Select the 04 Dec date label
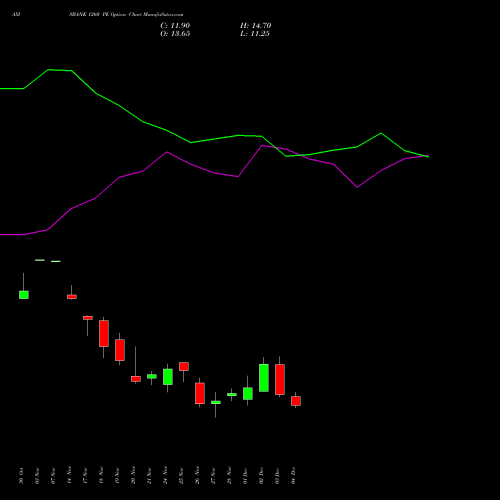The width and height of the screenshot is (500, 500). [293, 476]
